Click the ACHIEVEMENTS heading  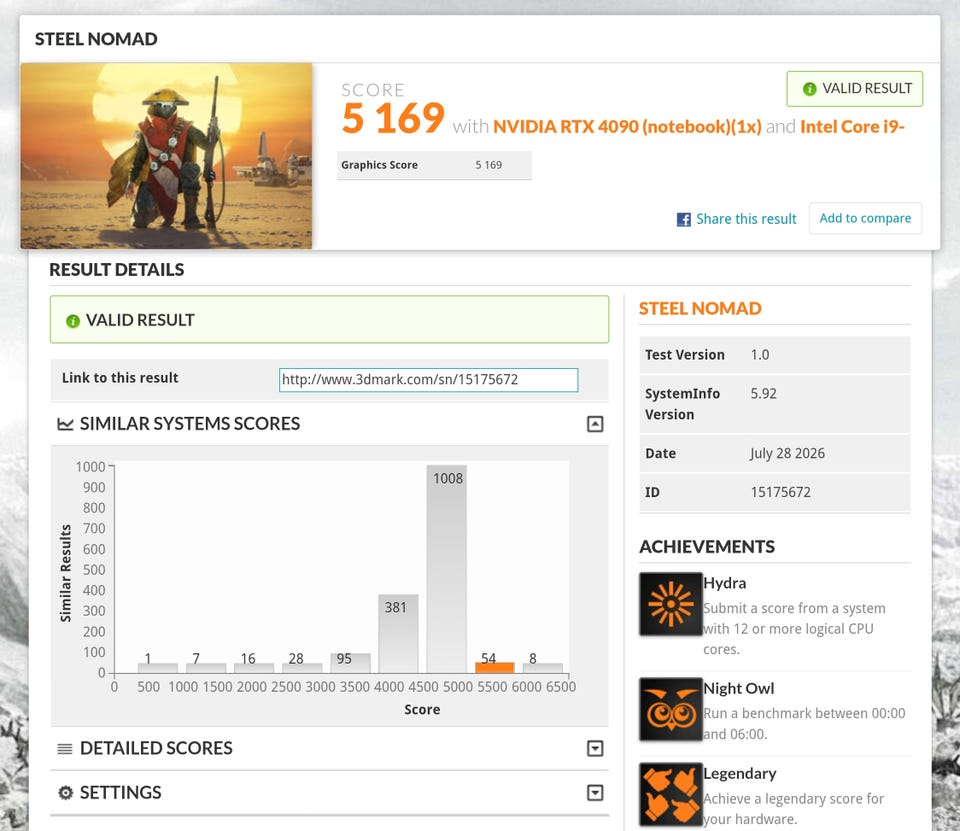707,547
